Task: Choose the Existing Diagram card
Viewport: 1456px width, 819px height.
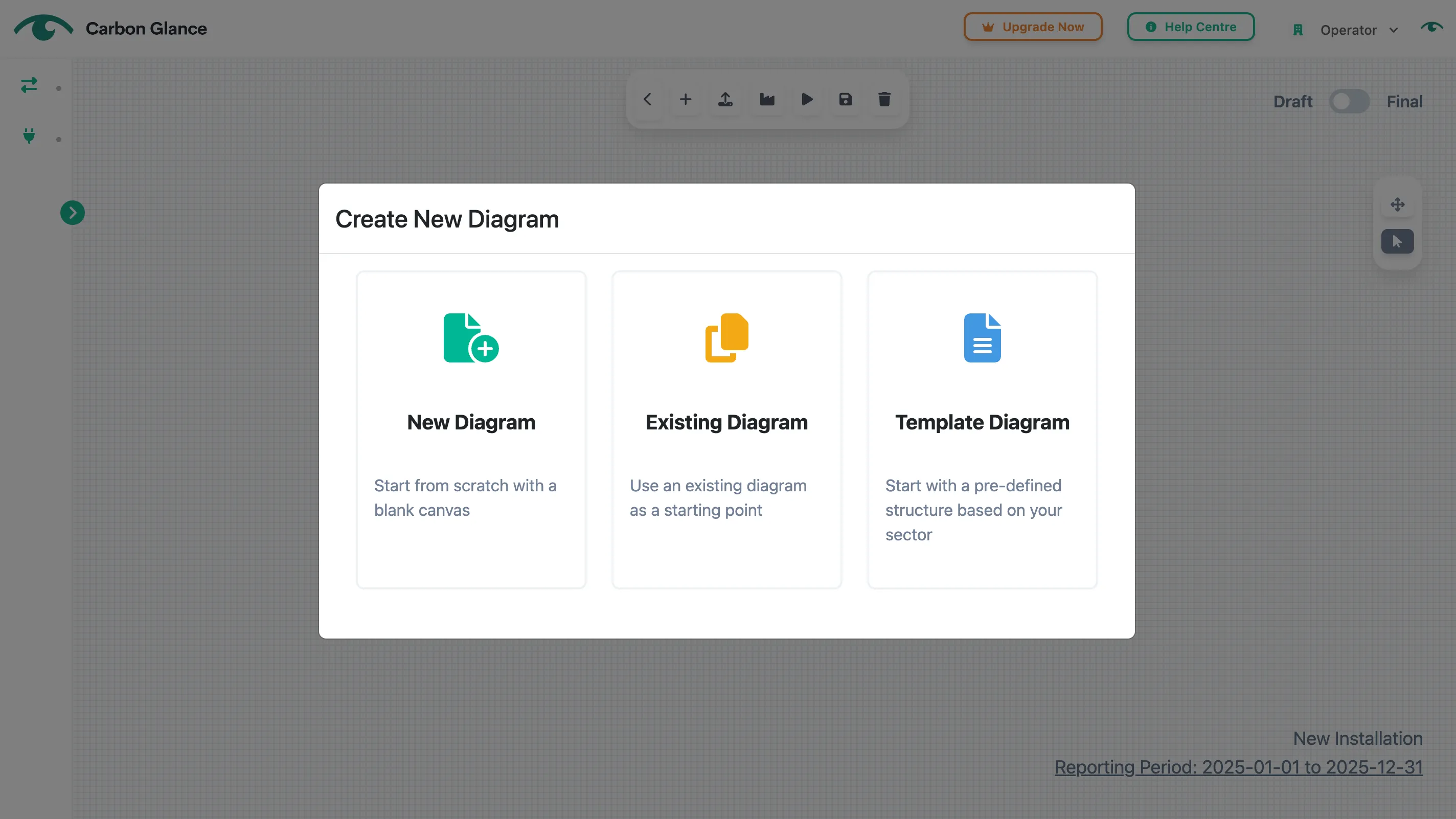Action: click(x=727, y=429)
